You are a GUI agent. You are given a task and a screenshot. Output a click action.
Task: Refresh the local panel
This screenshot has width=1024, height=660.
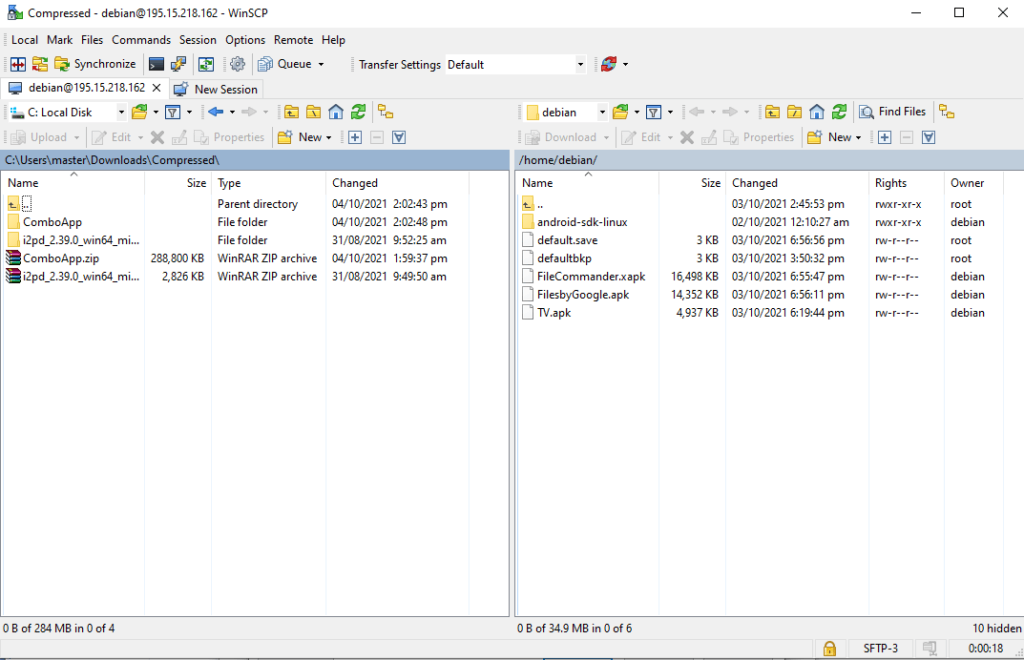click(358, 112)
